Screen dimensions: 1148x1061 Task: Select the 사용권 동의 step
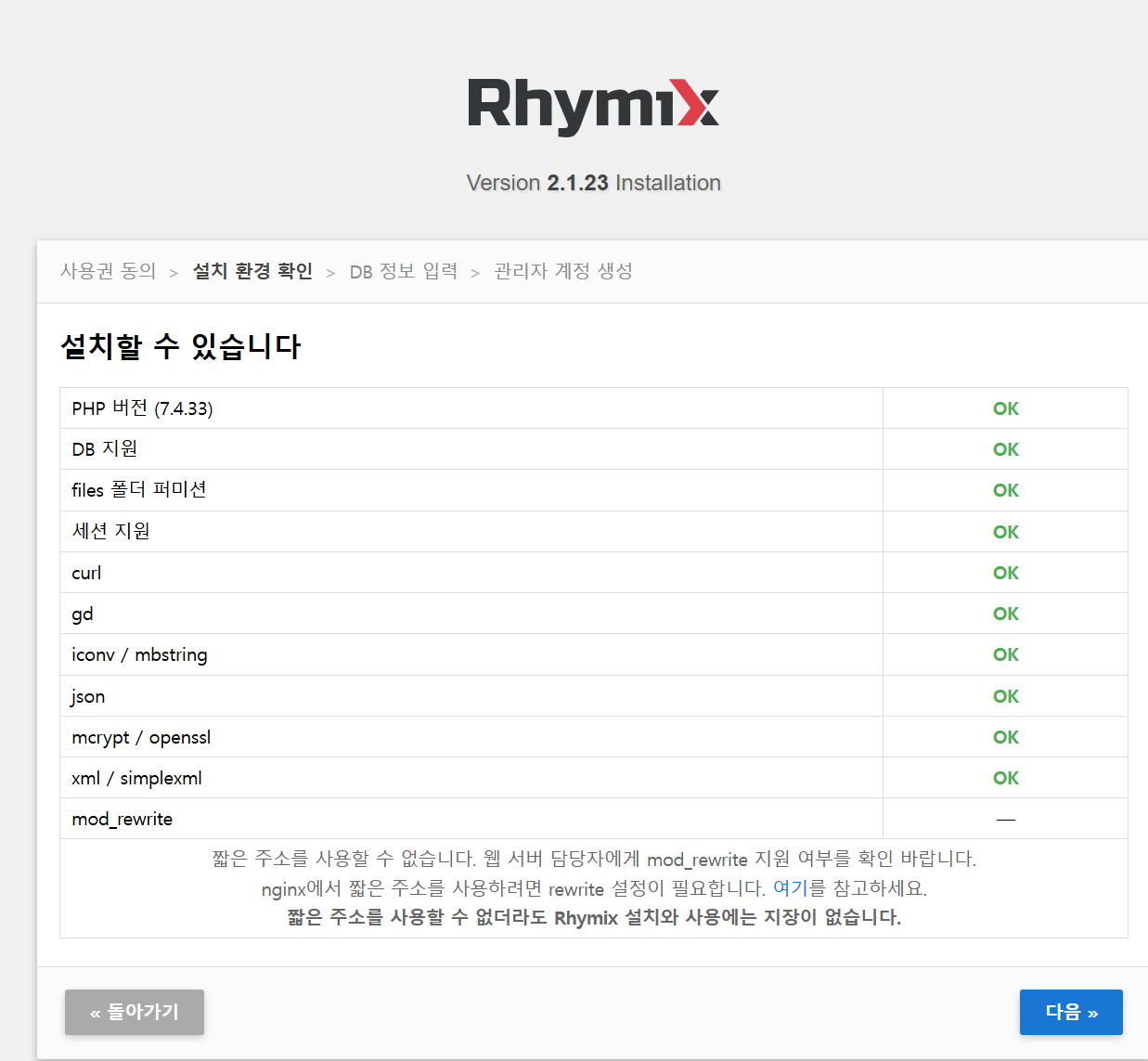pyautogui.click(x=109, y=271)
